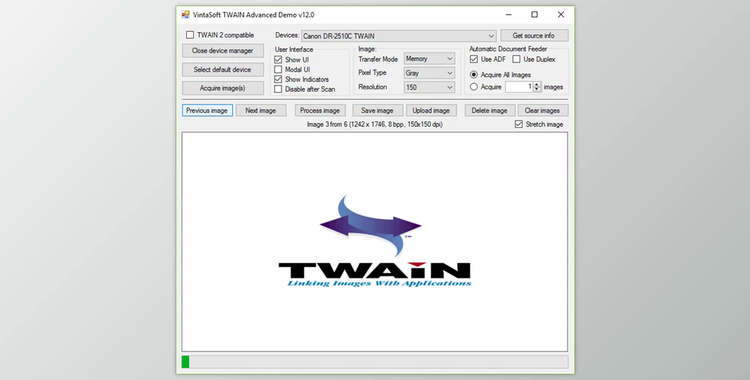Click the acquire images count input field
The image size is (750, 380).
519,87
